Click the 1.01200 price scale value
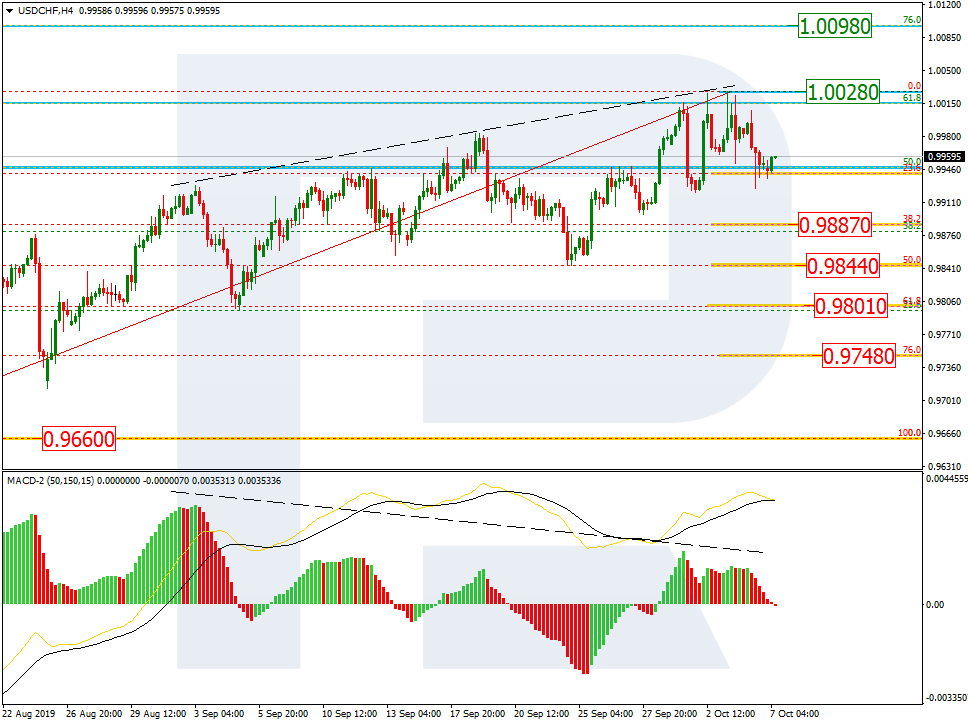 pyautogui.click(x=944, y=5)
